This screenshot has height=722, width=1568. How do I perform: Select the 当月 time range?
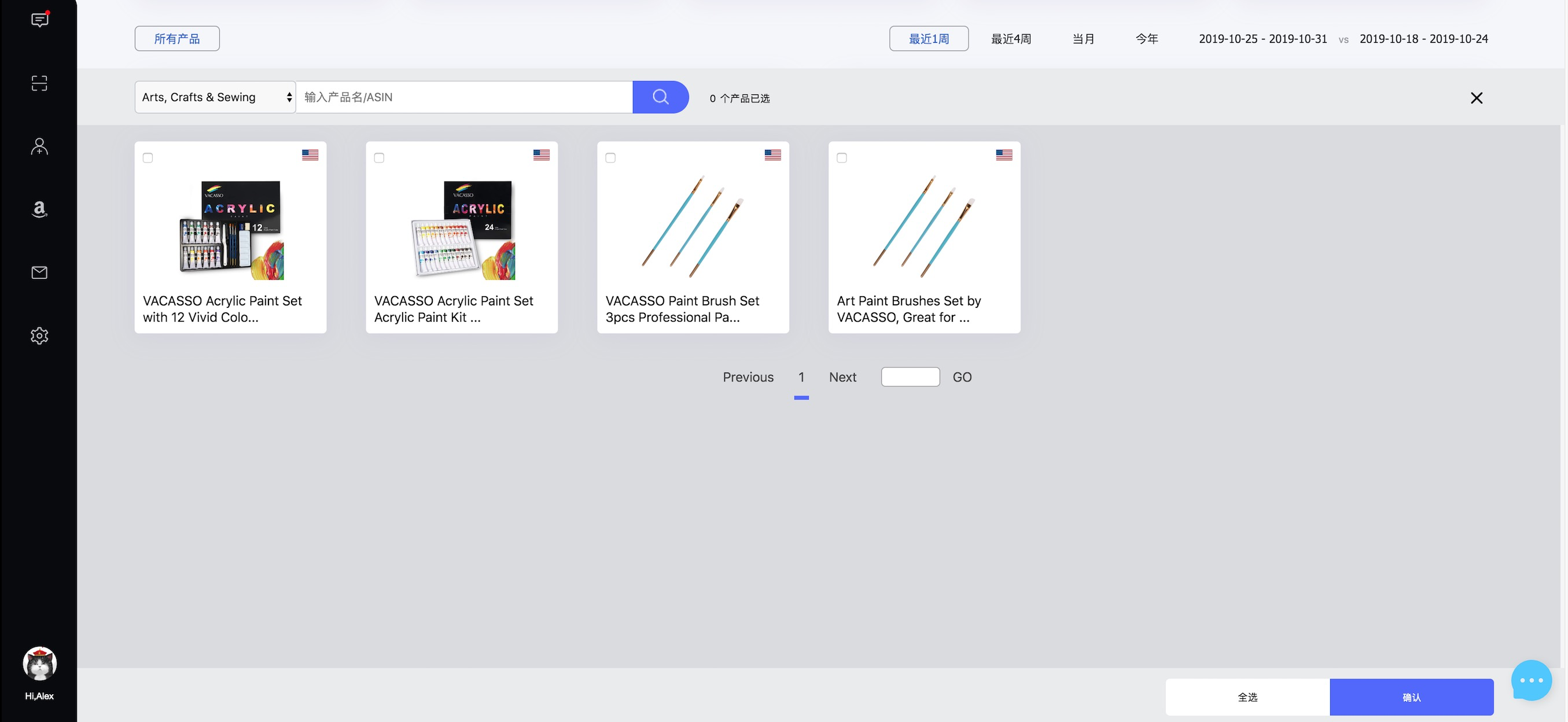click(1083, 38)
